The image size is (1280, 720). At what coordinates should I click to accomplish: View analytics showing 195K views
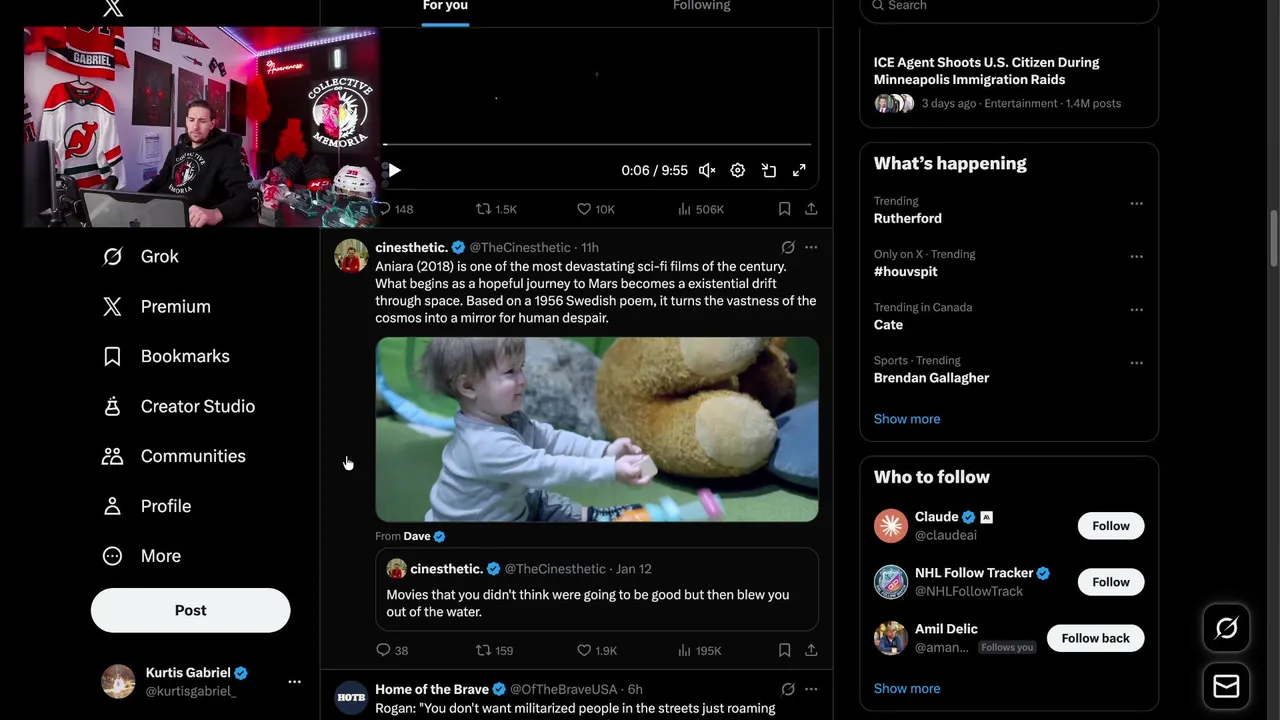[x=699, y=650]
